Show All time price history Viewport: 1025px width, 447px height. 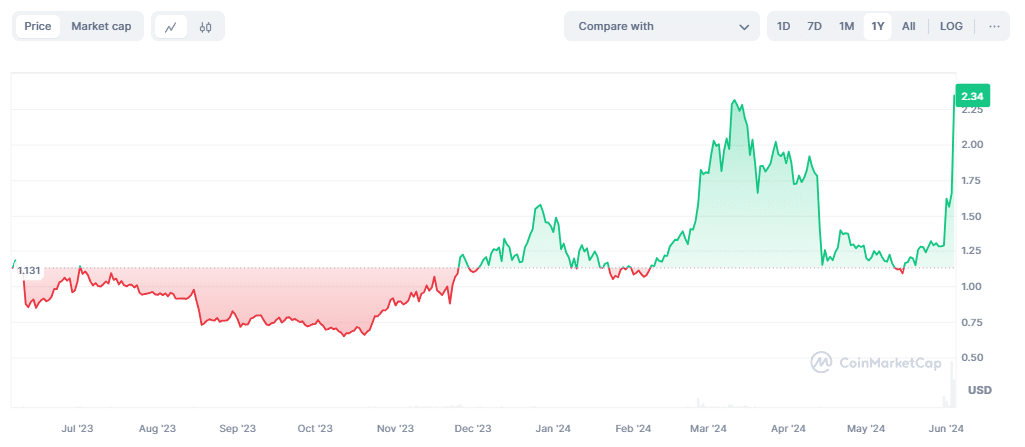(x=908, y=27)
